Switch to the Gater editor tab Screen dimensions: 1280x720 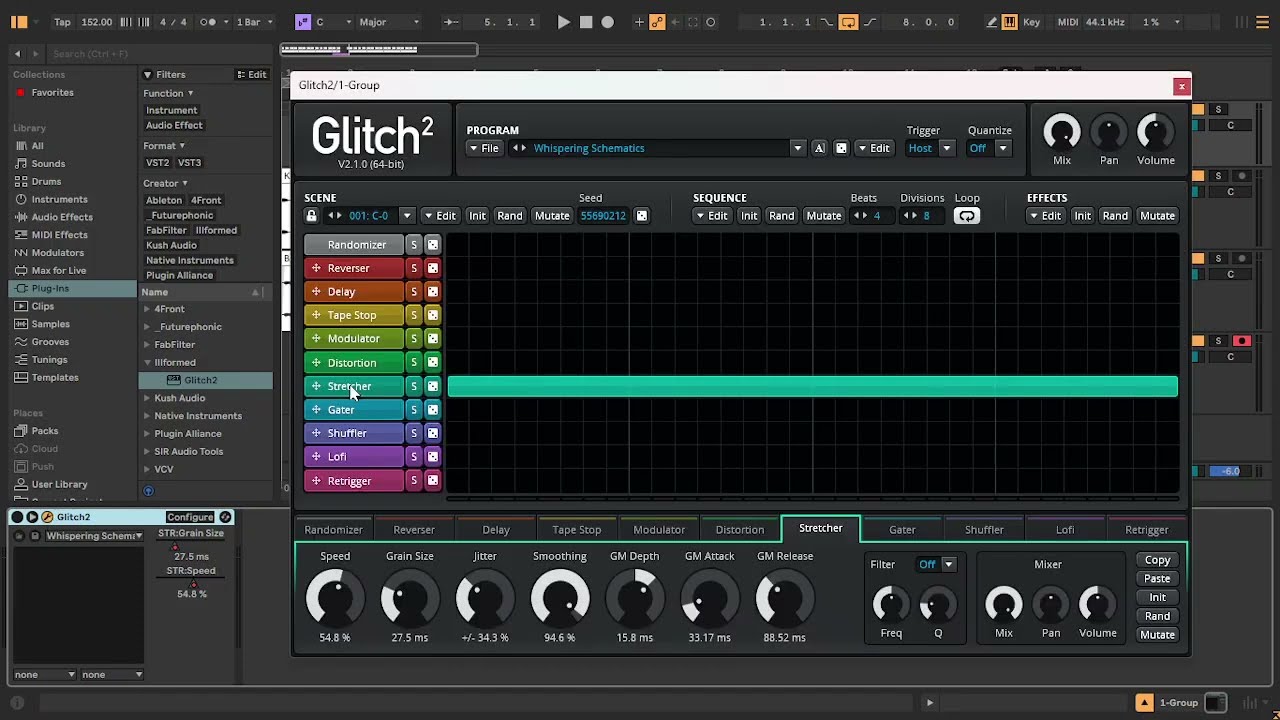[902, 530]
